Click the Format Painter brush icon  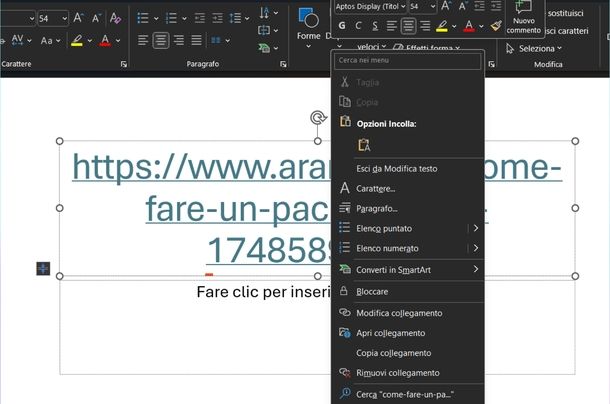tap(496, 26)
